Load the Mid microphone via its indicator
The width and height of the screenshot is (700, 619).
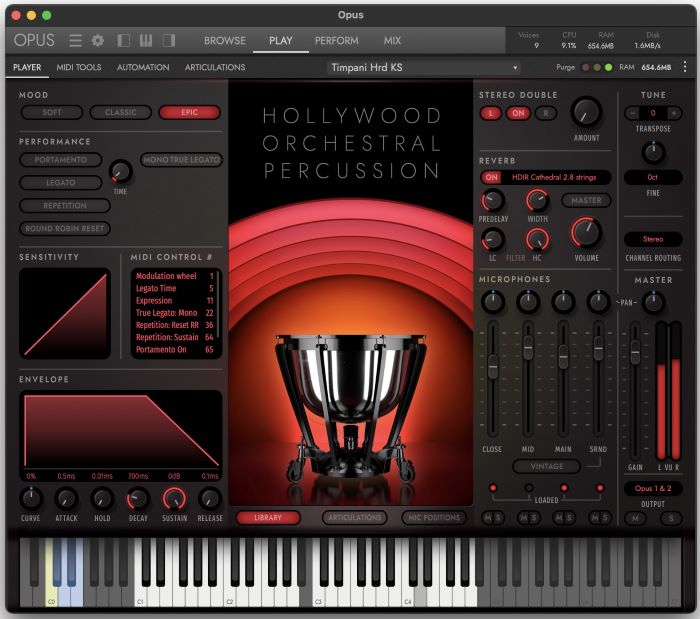(x=528, y=488)
